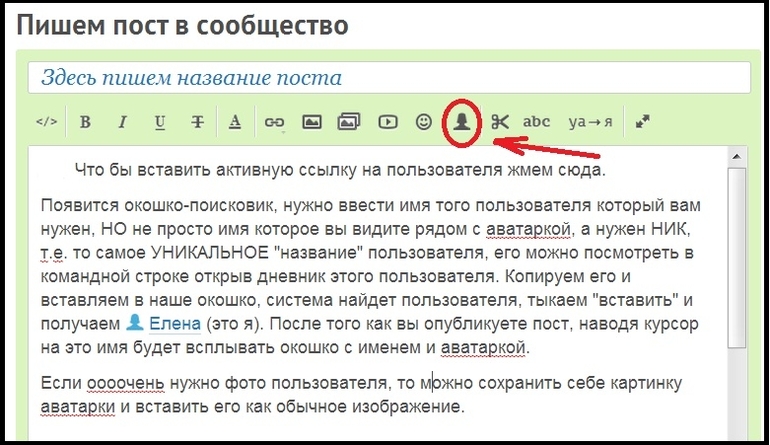The height and width of the screenshot is (445, 770).
Task: Click the text 'обычное изображение'
Action: [370, 407]
